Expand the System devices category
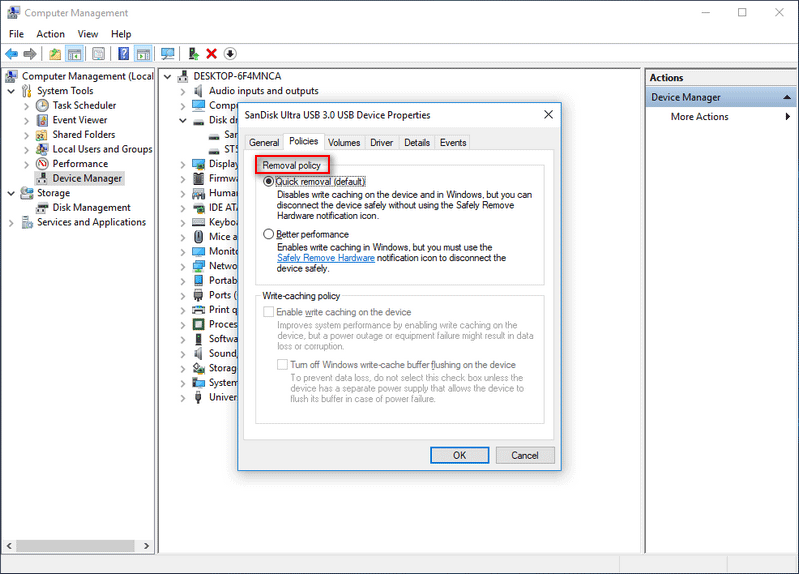 coord(182,383)
